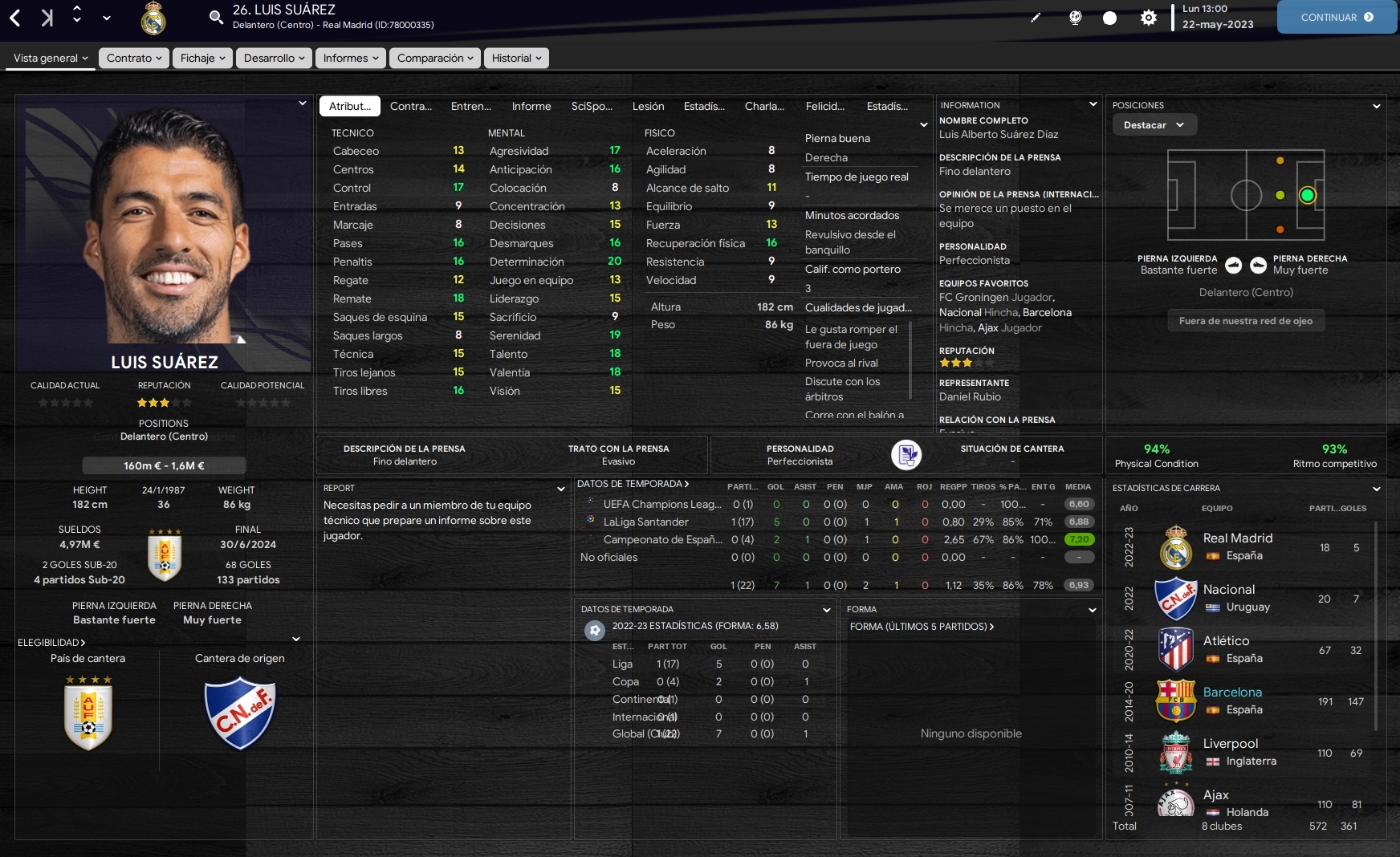Viewport: 1400px width, 857px height.
Task: Open the Elegibilidad link
Action: pos(51,643)
